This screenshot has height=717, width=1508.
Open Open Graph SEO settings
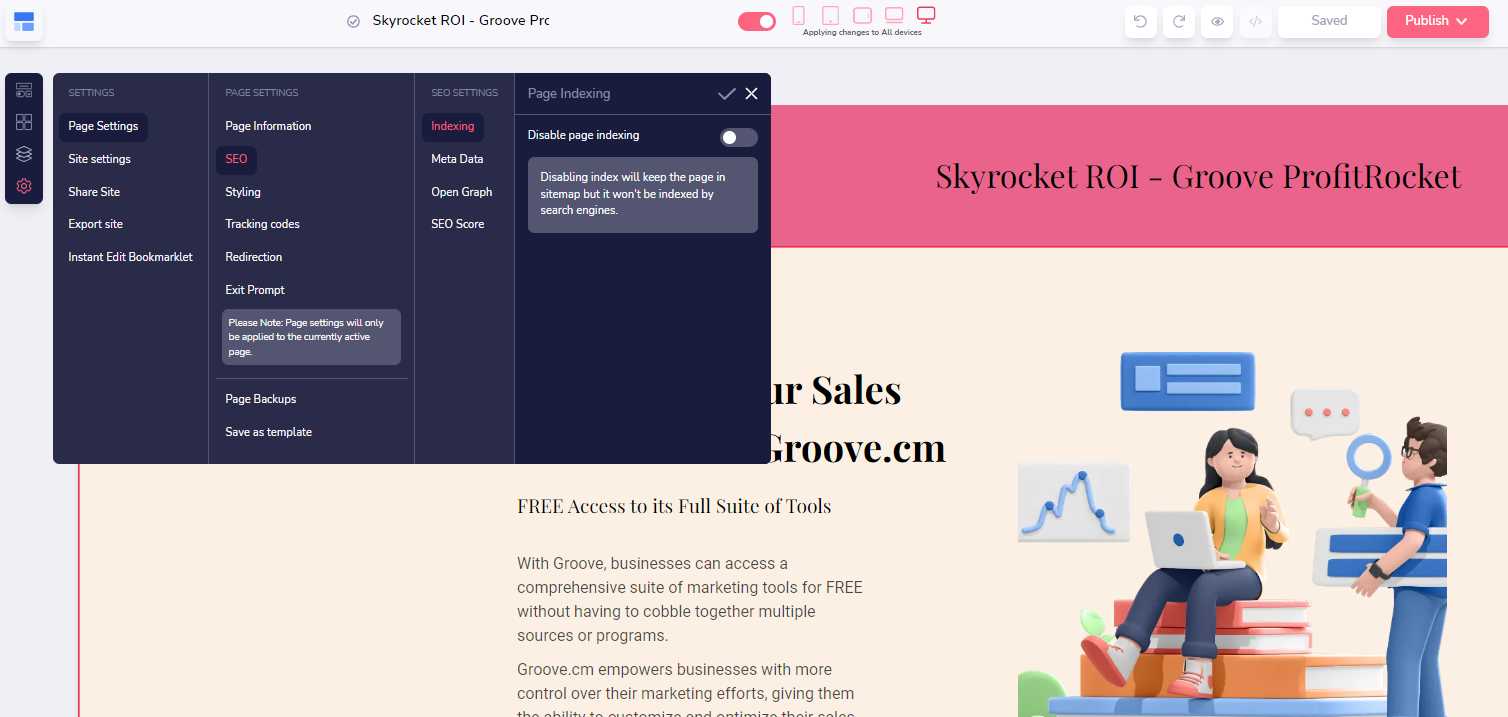pos(462,192)
